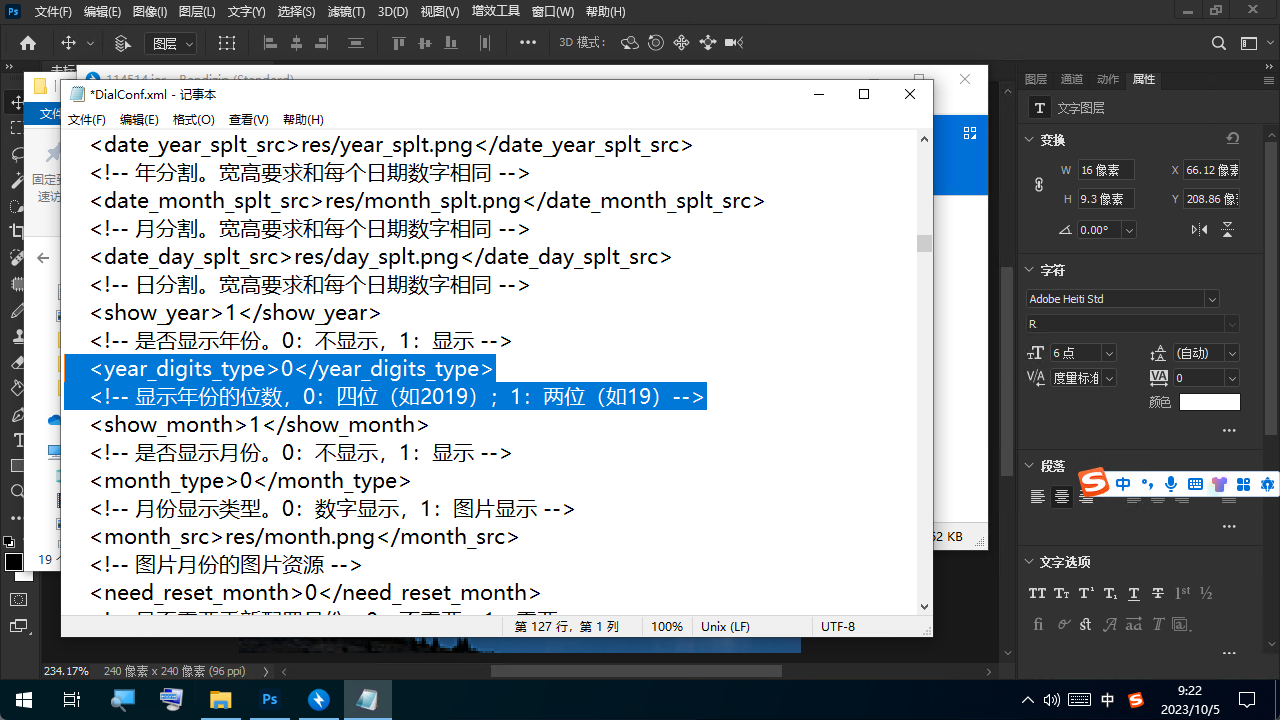1280x720 pixels.
Task: Select the Horizontal Type tool
Action: tap(17, 440)
